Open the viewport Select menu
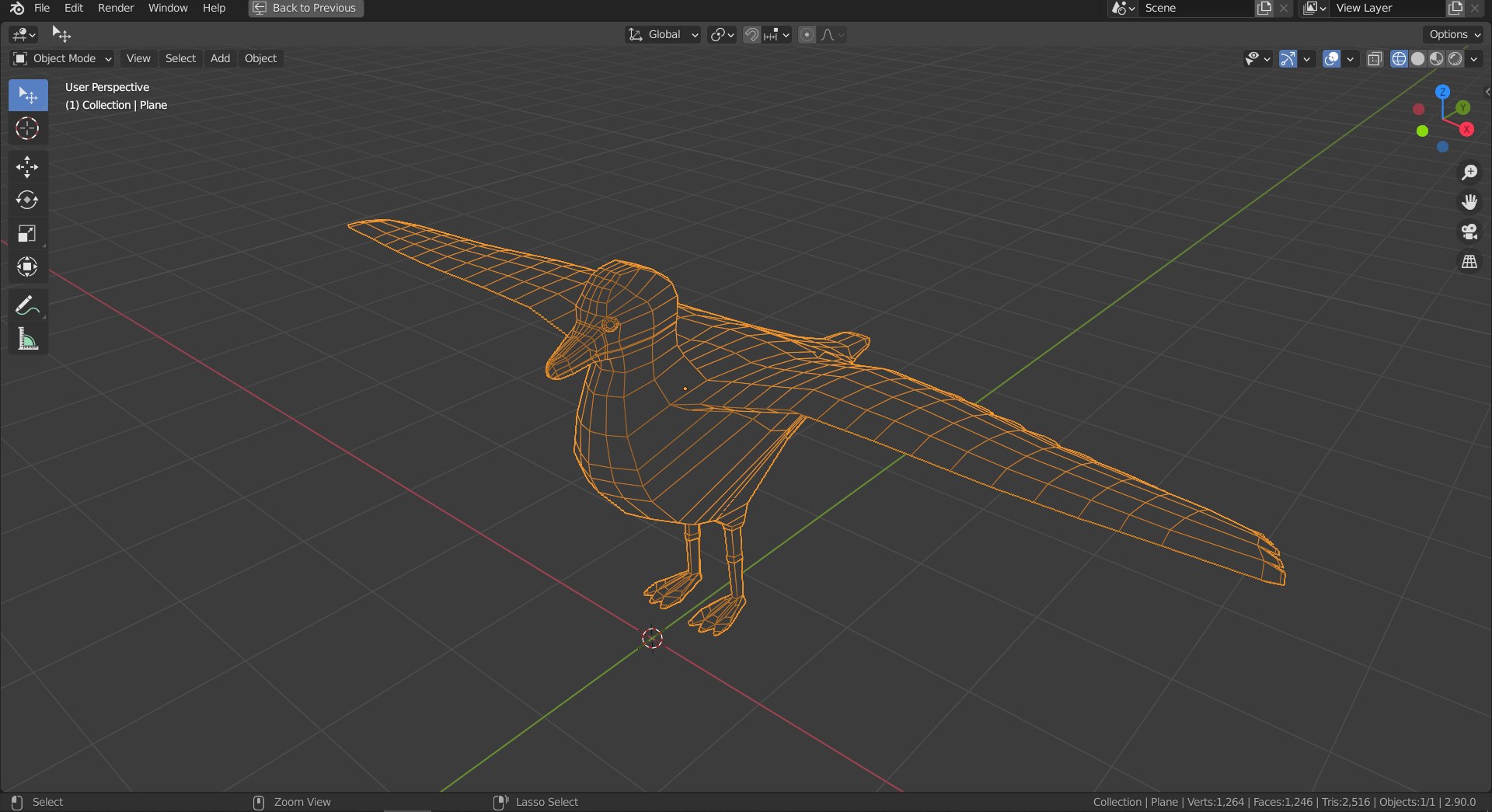The width and height of the screenshot is (1492, 812). click(180, 58)
